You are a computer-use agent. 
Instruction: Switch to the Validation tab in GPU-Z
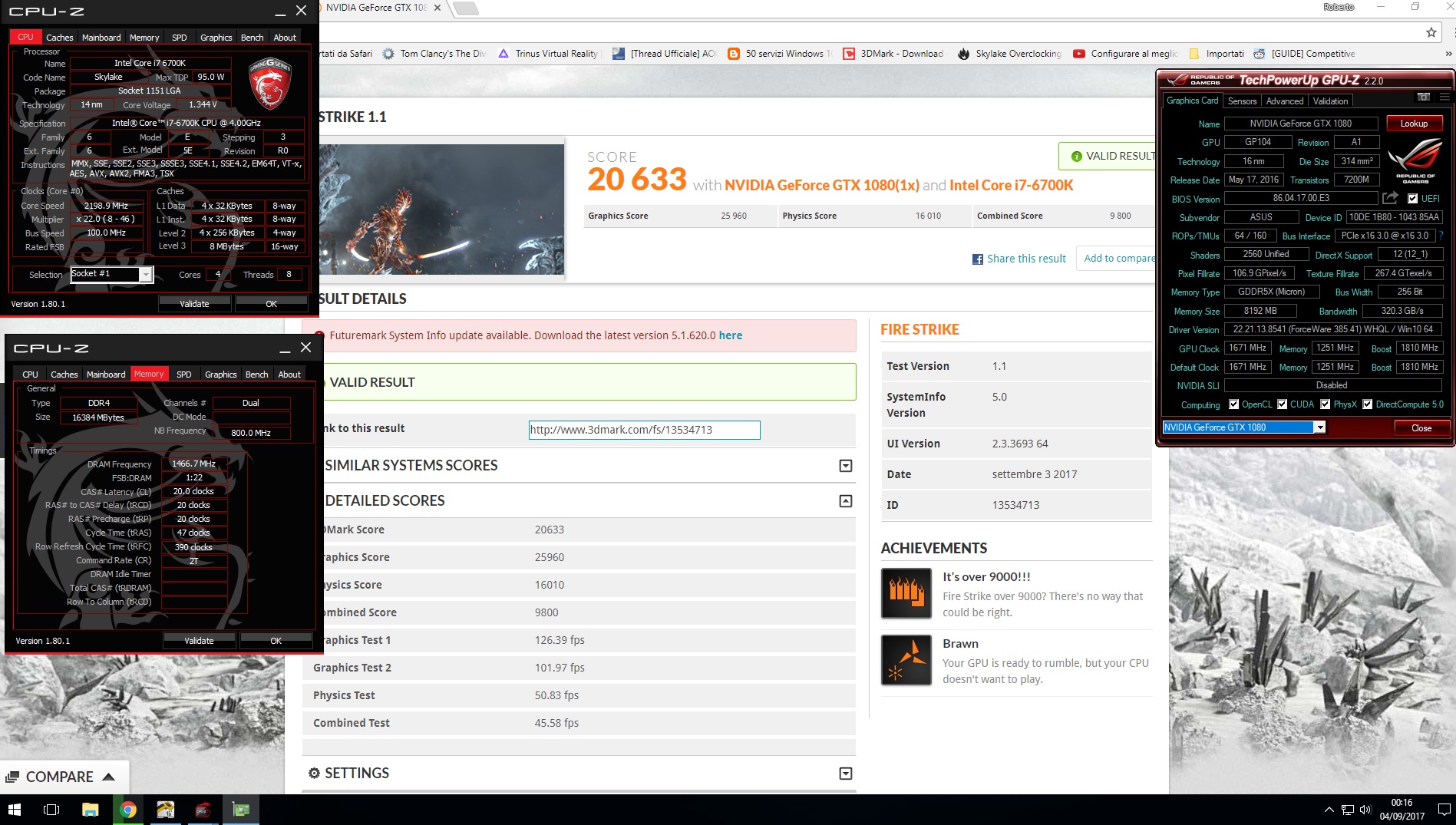click(1330, 101)
